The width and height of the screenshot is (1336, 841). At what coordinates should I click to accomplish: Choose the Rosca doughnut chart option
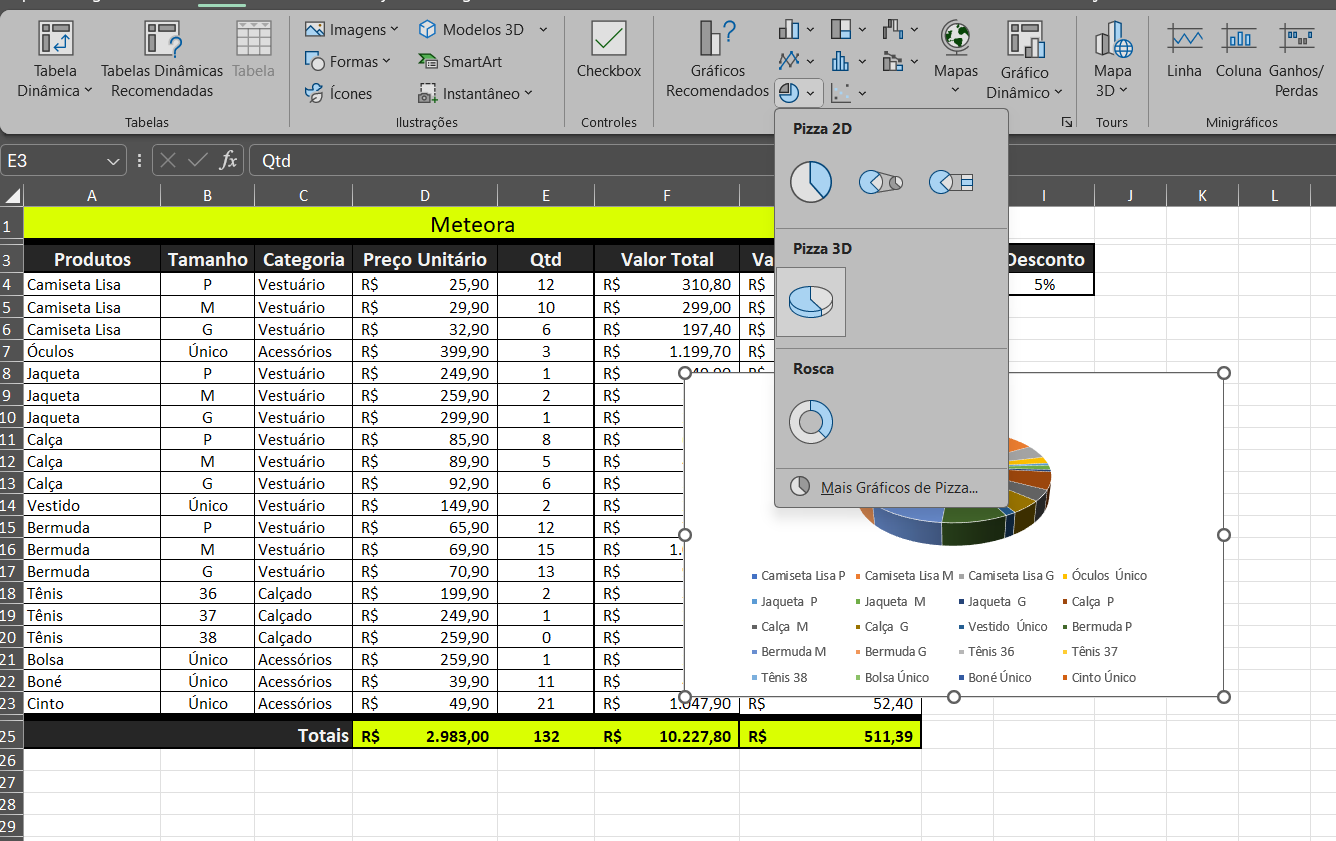811,421
